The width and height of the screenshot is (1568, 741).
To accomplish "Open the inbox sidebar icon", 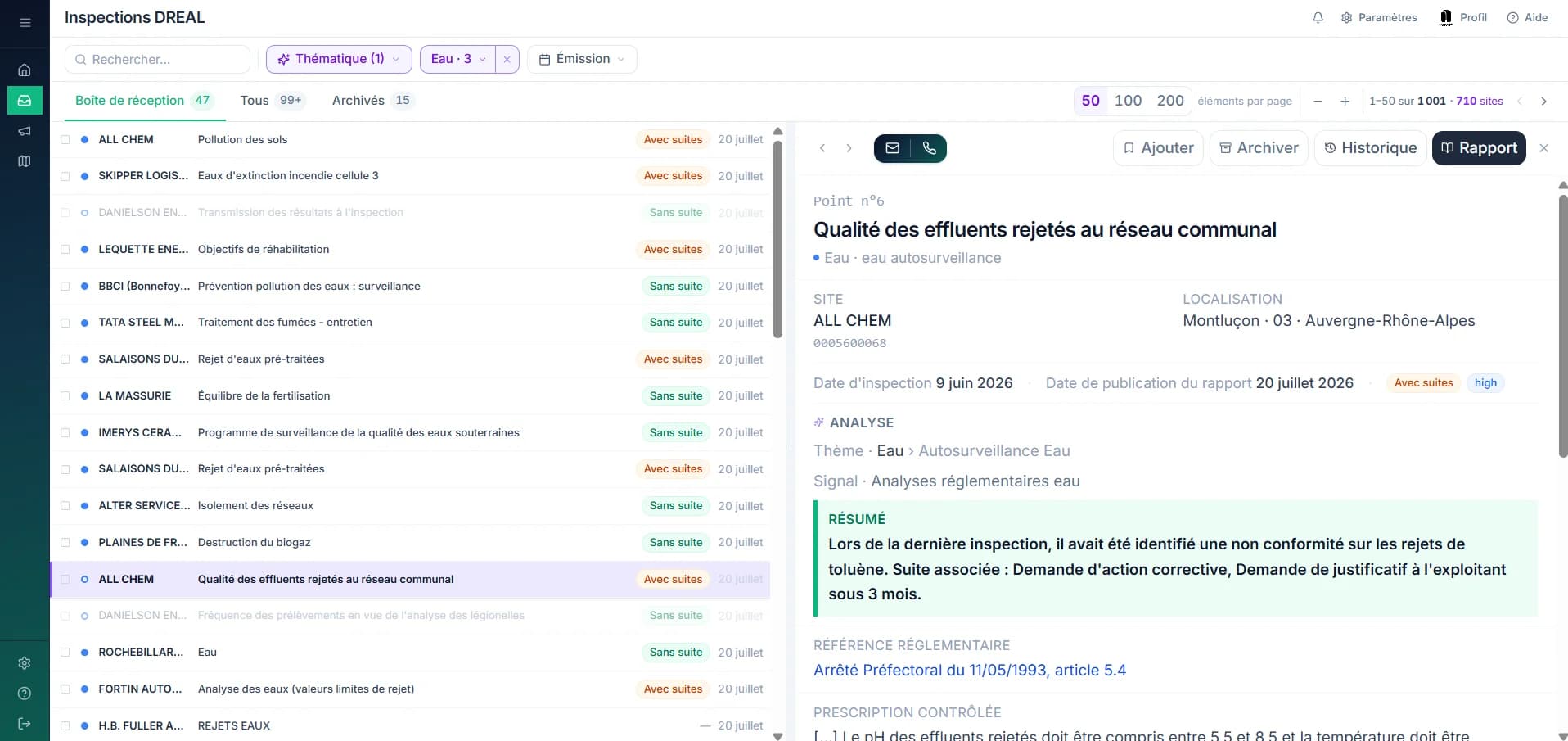I will click(x=25, y=101).
